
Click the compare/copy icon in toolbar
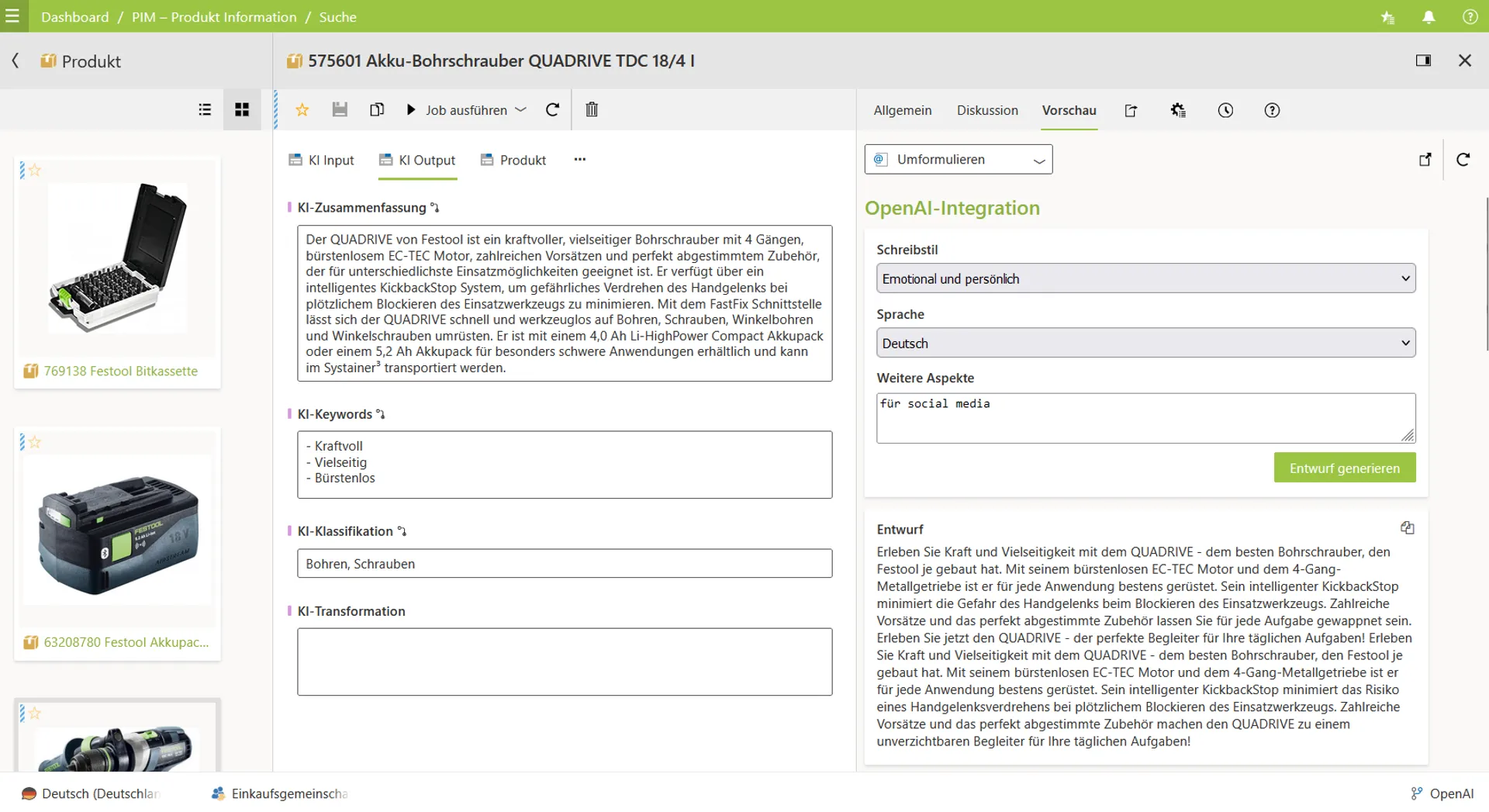tap(377, 109)
